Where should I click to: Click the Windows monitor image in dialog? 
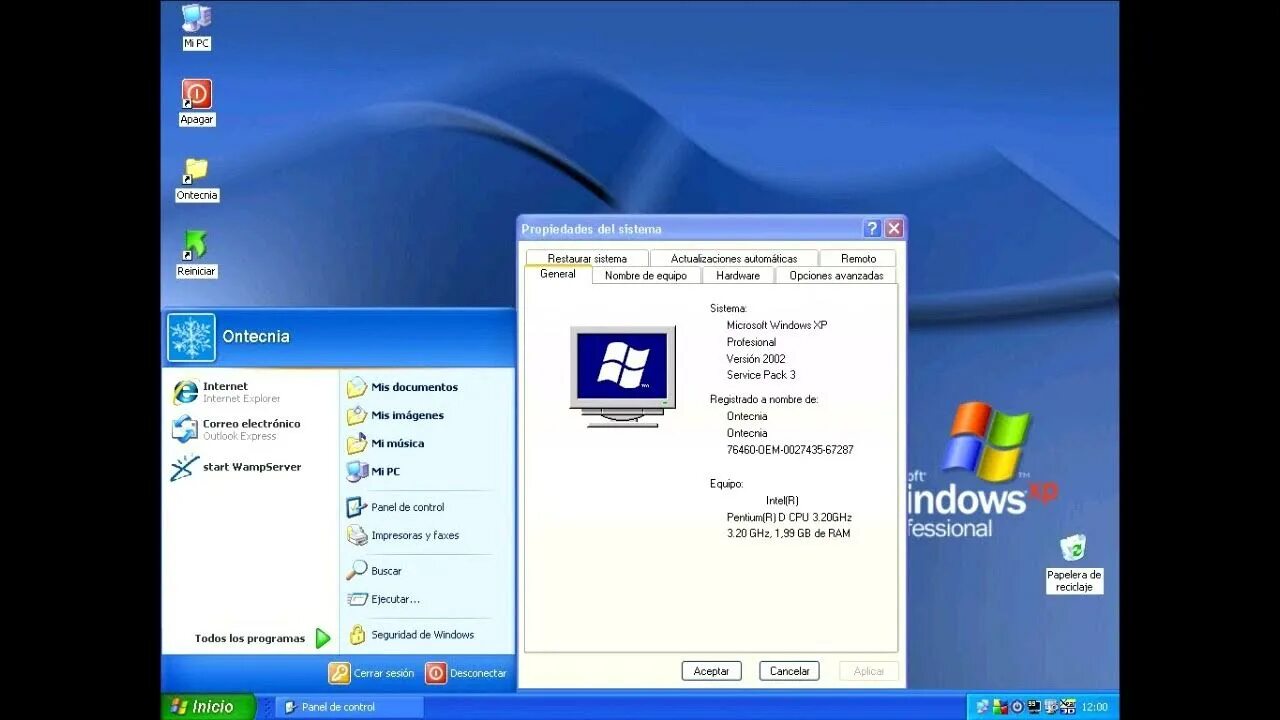(x=622, y=376)
